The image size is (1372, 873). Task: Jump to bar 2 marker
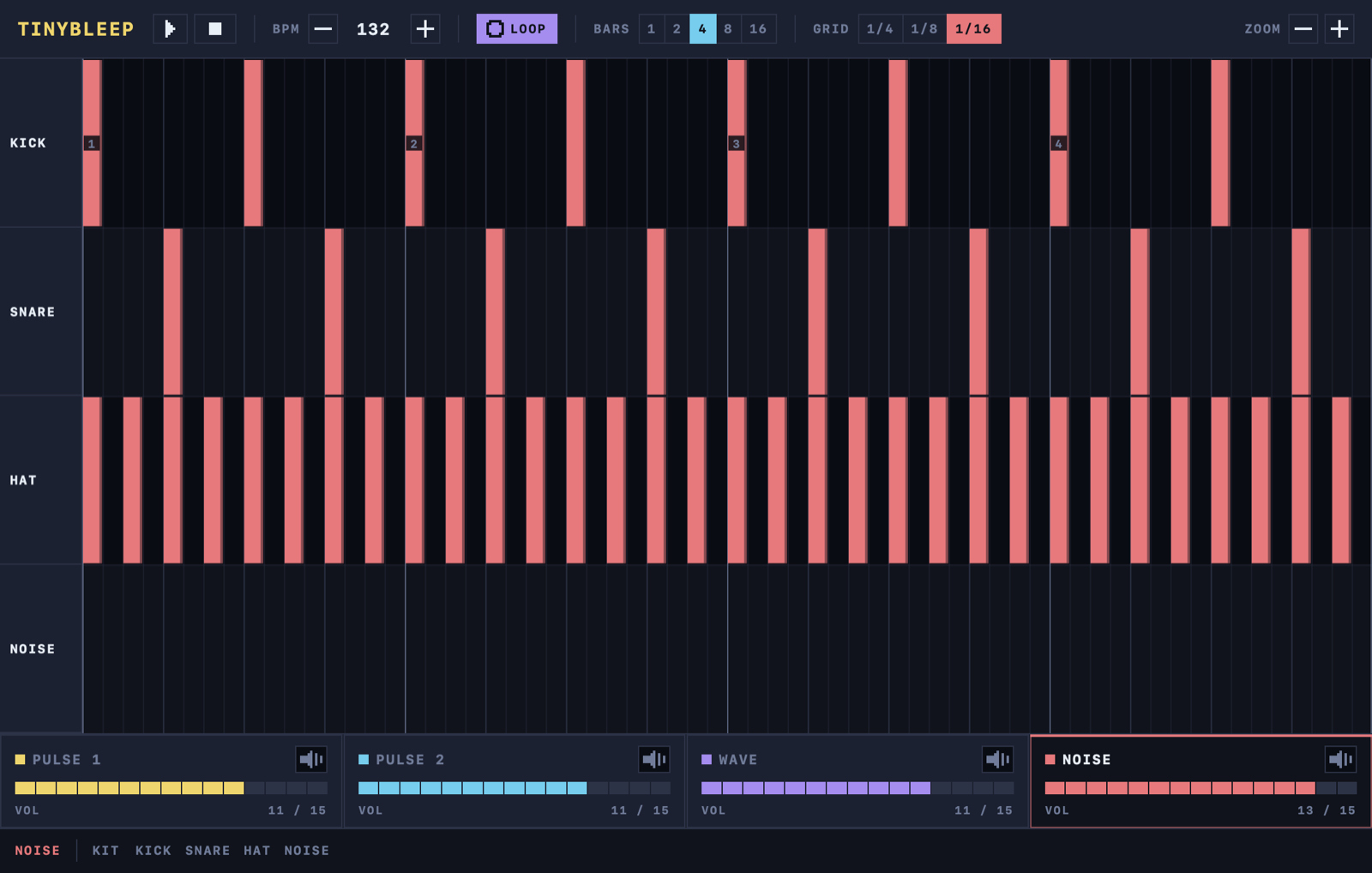point(413,143)
